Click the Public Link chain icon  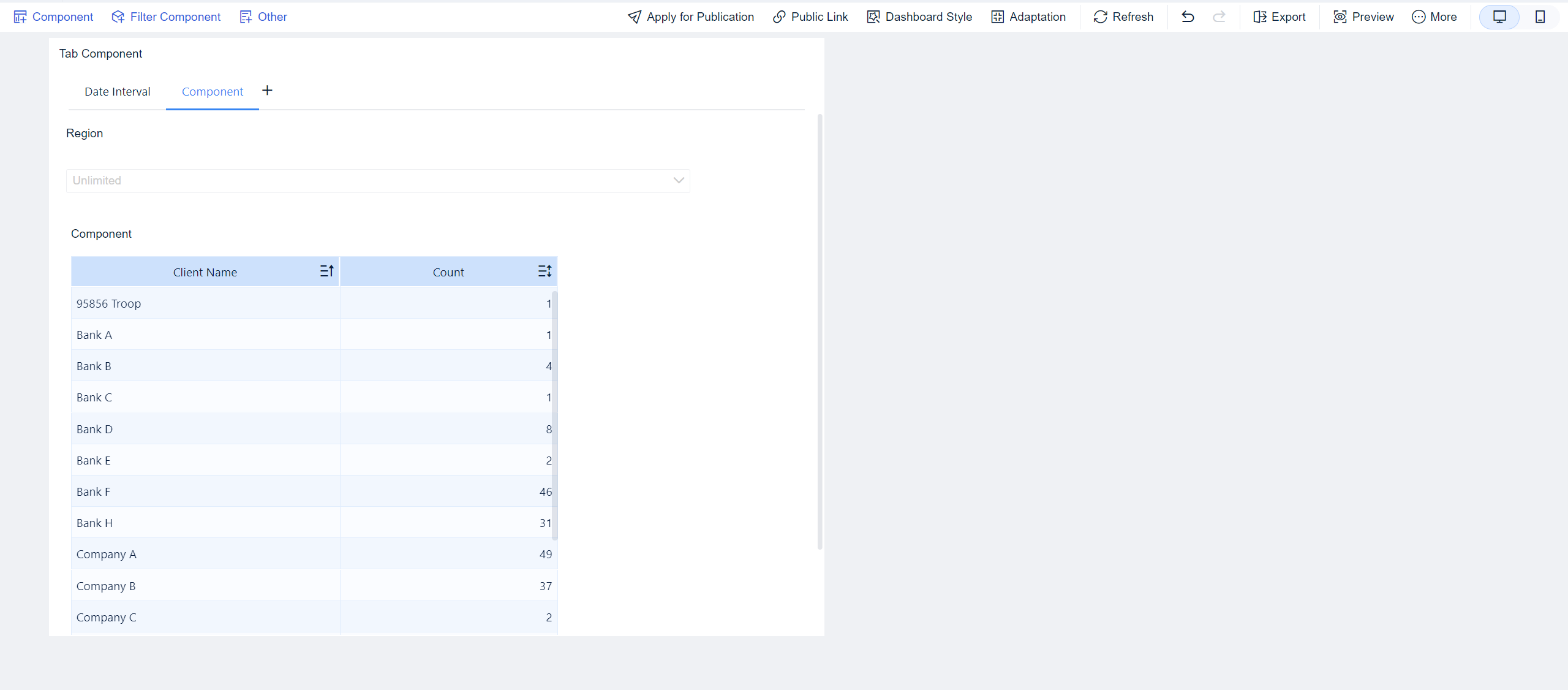[x=778, y=17]
